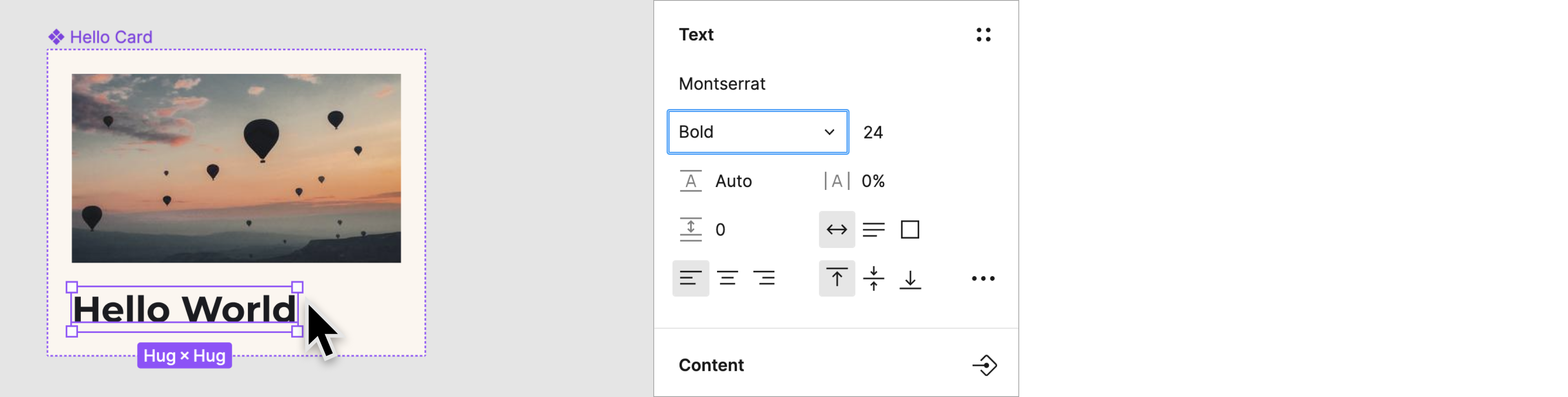Click bottom-left resize handle of Hello World

72,332
